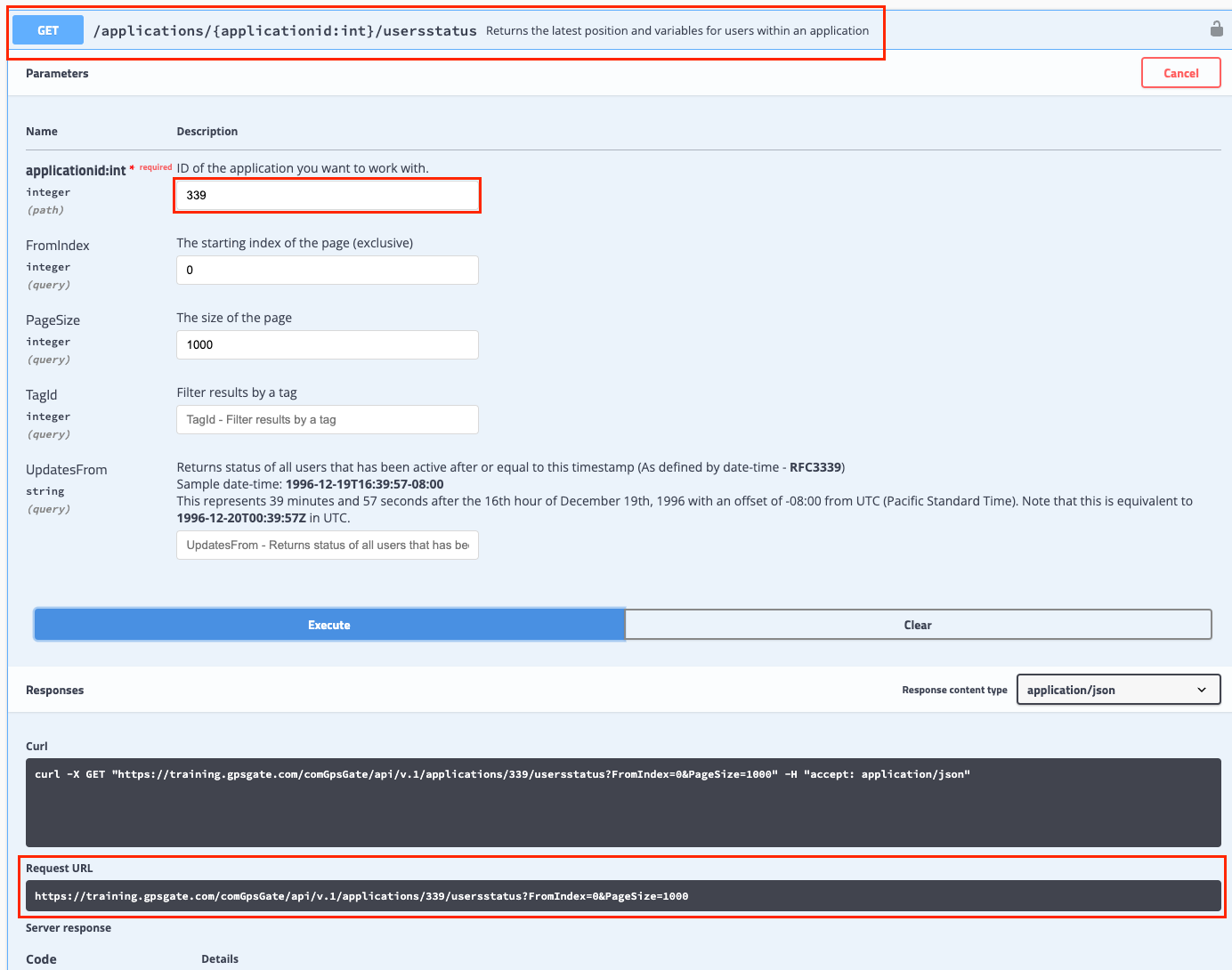Click the authorization lock icon
Viewport: 1232px width, 970px height.
pos(1216,28)
